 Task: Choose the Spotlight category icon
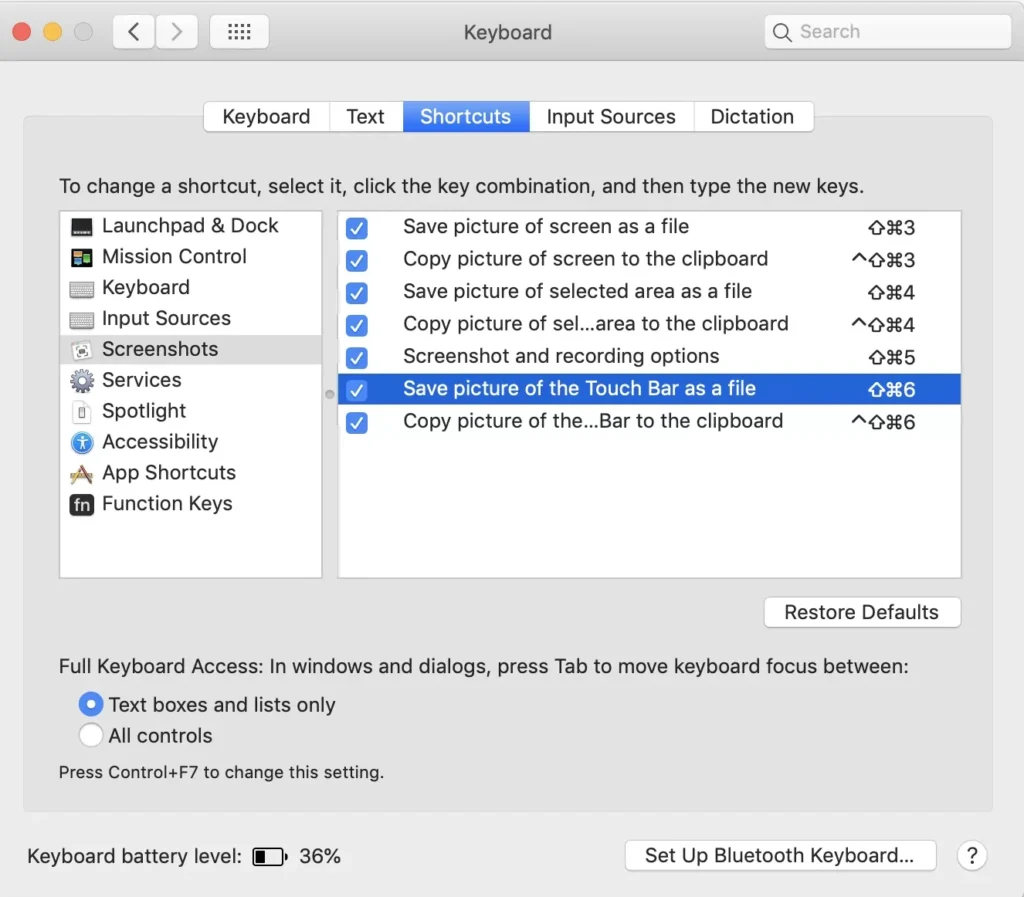click(82, 411)
